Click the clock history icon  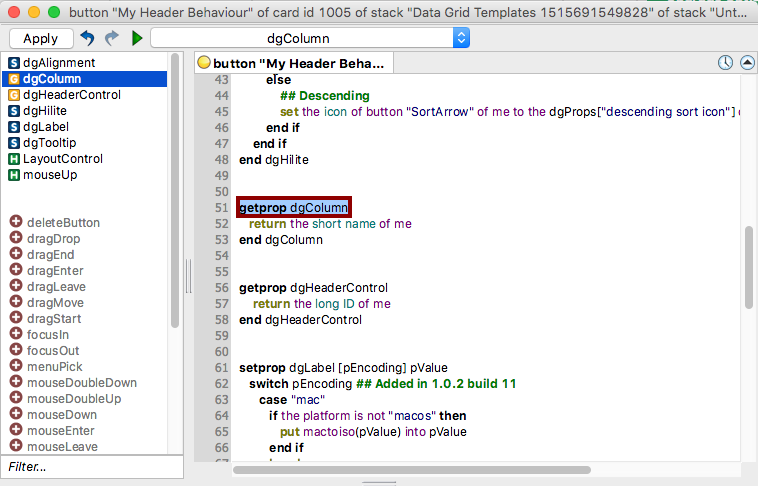point(725,62)
